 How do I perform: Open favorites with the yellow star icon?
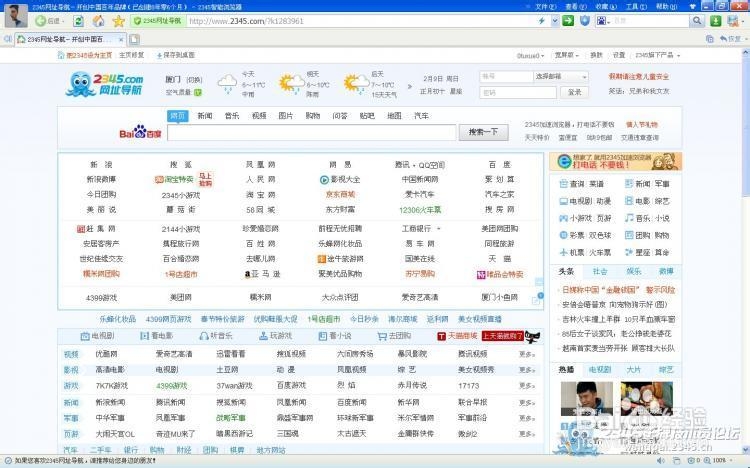(x=118, y=21)
